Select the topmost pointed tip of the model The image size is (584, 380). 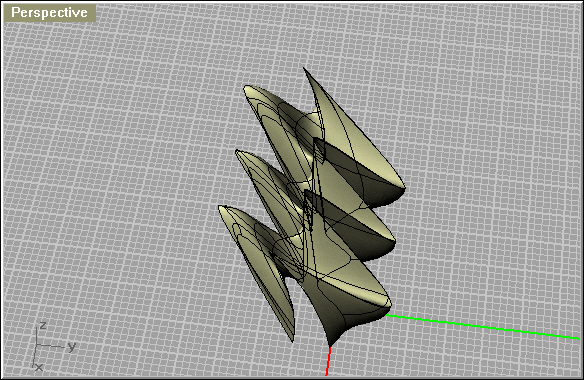click(304, 69)
